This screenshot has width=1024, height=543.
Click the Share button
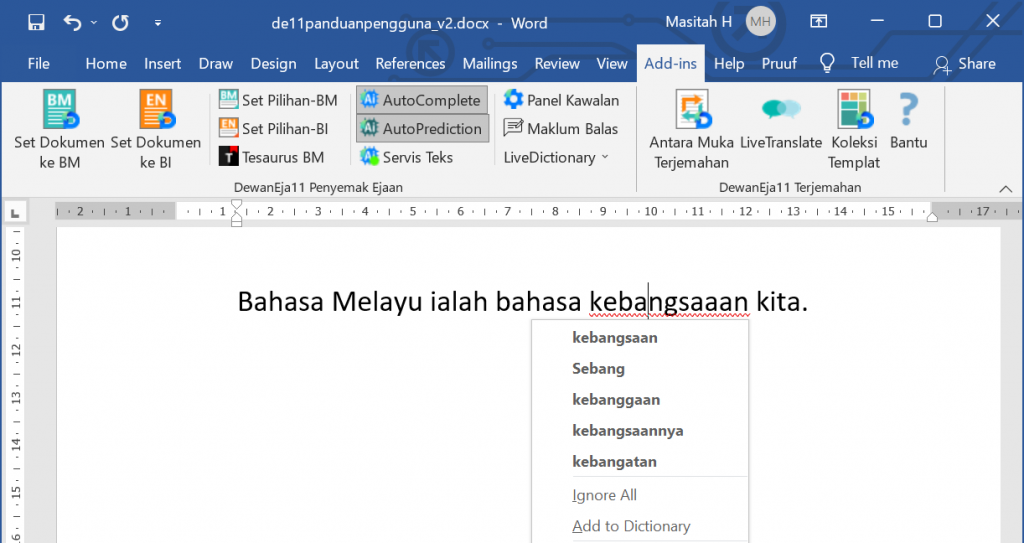click(x=964, y=63)
